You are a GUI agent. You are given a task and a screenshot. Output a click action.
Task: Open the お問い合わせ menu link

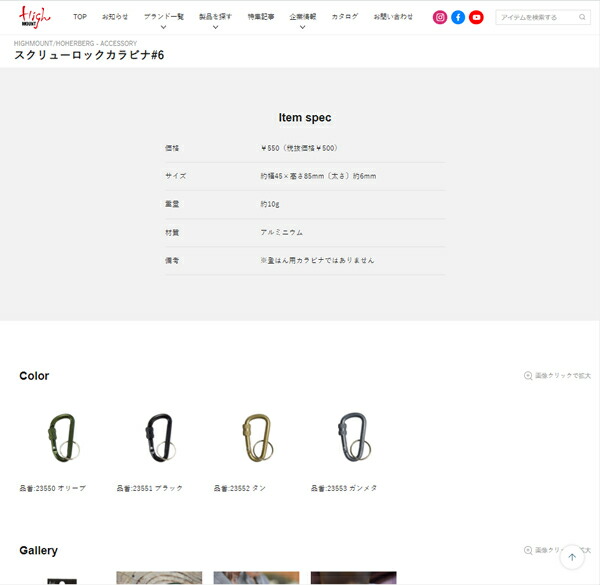[393, 17]
